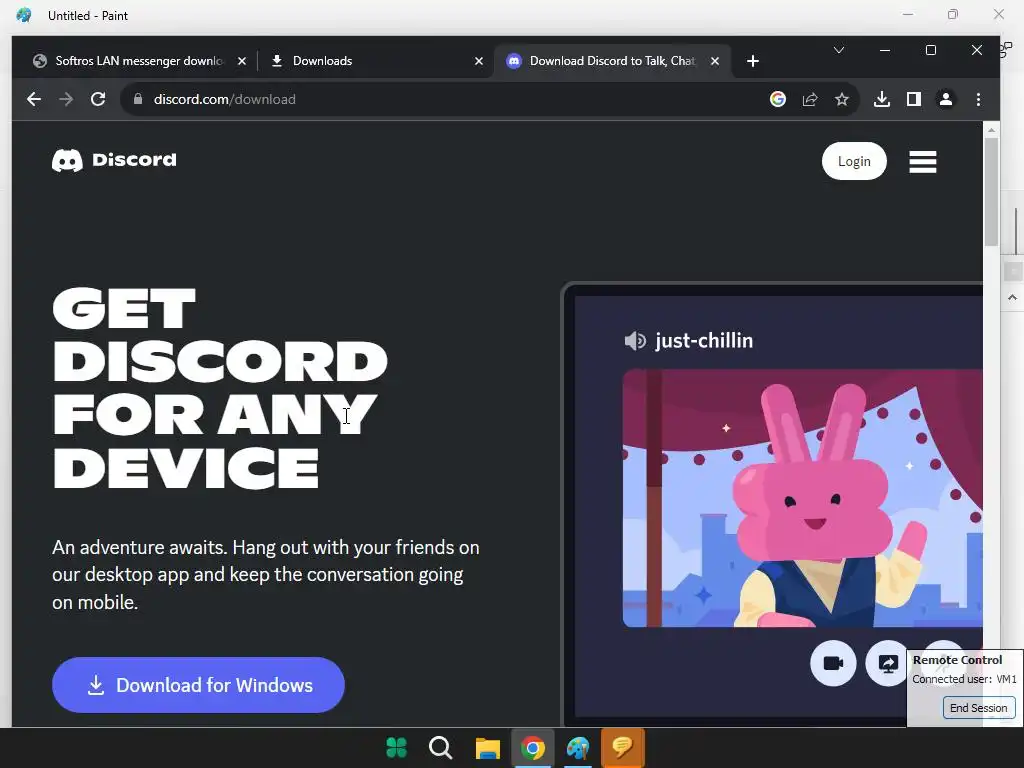Click the scrollbar up arrow
The image size is (1024, 768).
[991, 130]
